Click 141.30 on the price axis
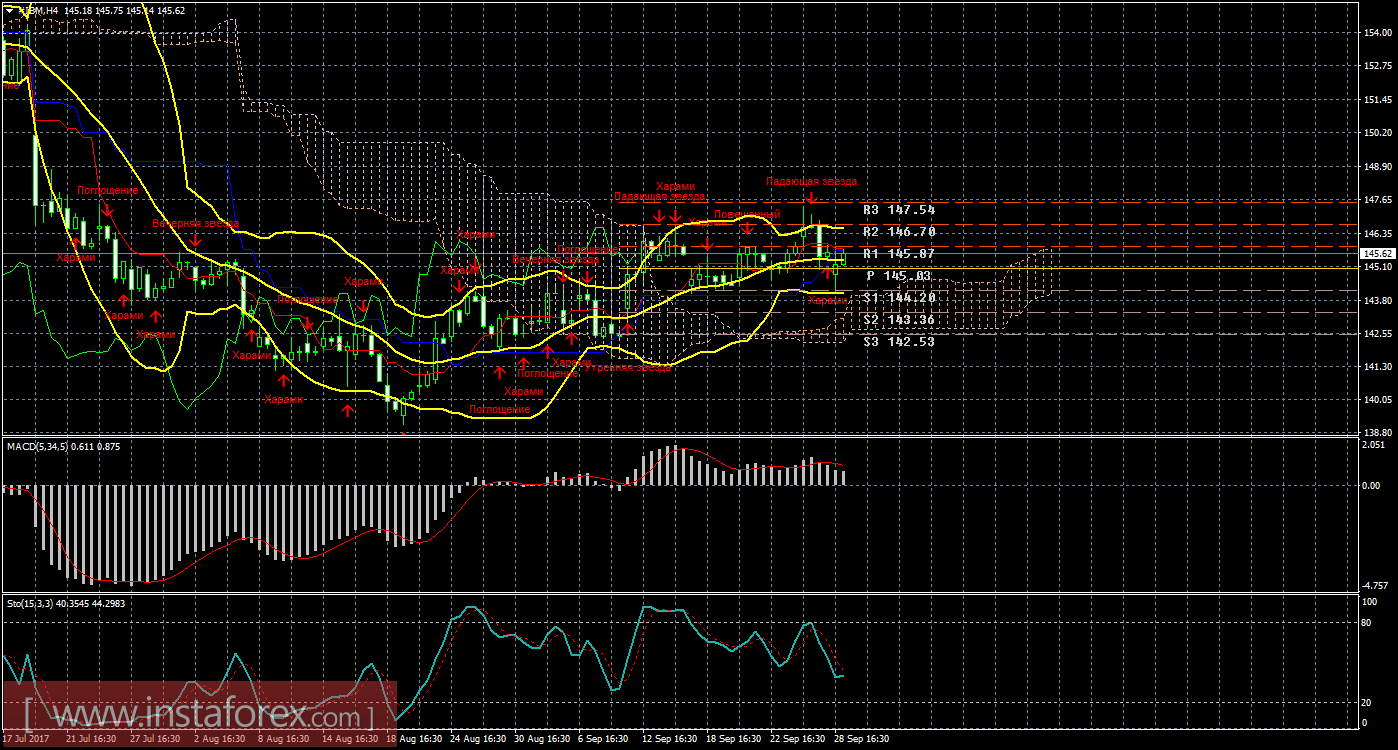 click(1377, 367)
